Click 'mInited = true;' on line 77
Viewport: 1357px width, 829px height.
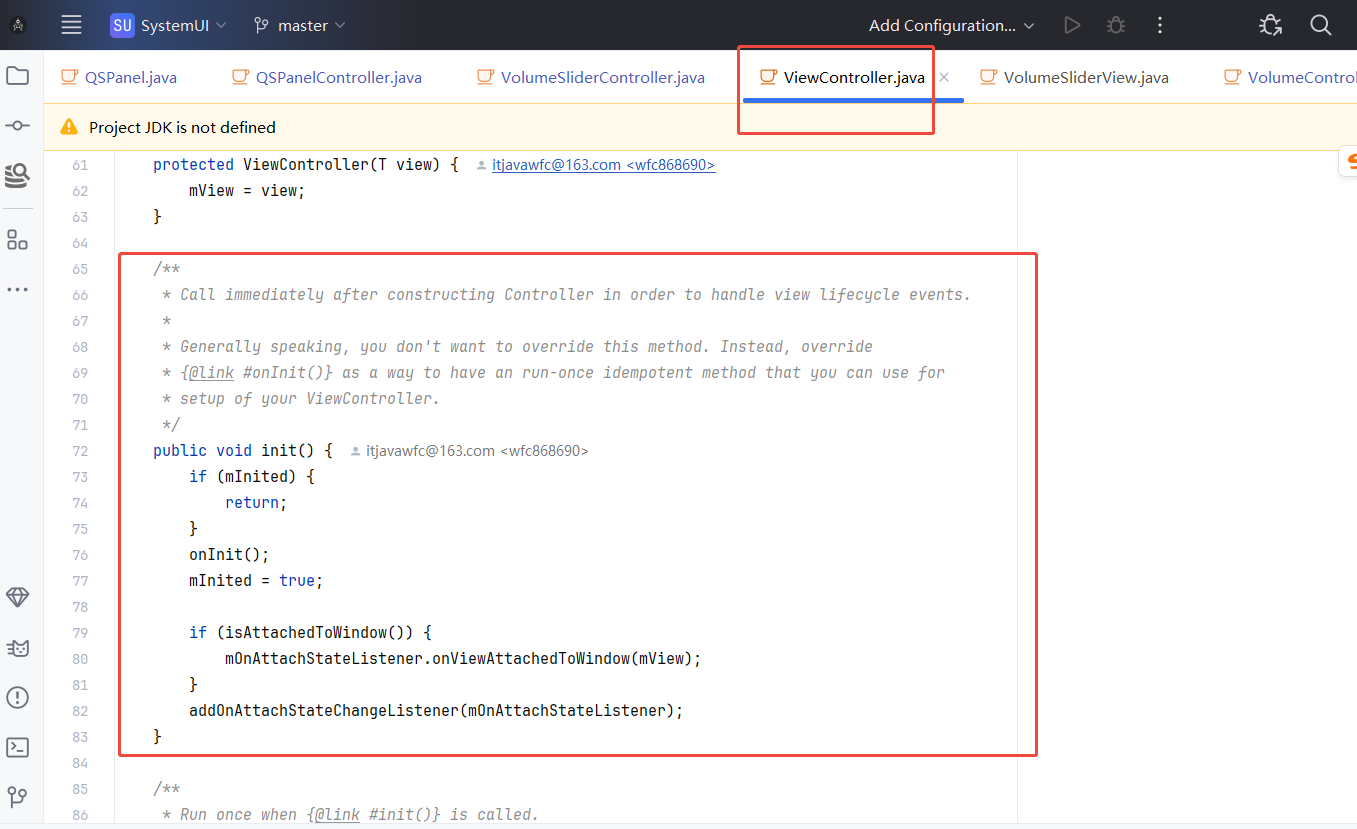coord(256,580)
